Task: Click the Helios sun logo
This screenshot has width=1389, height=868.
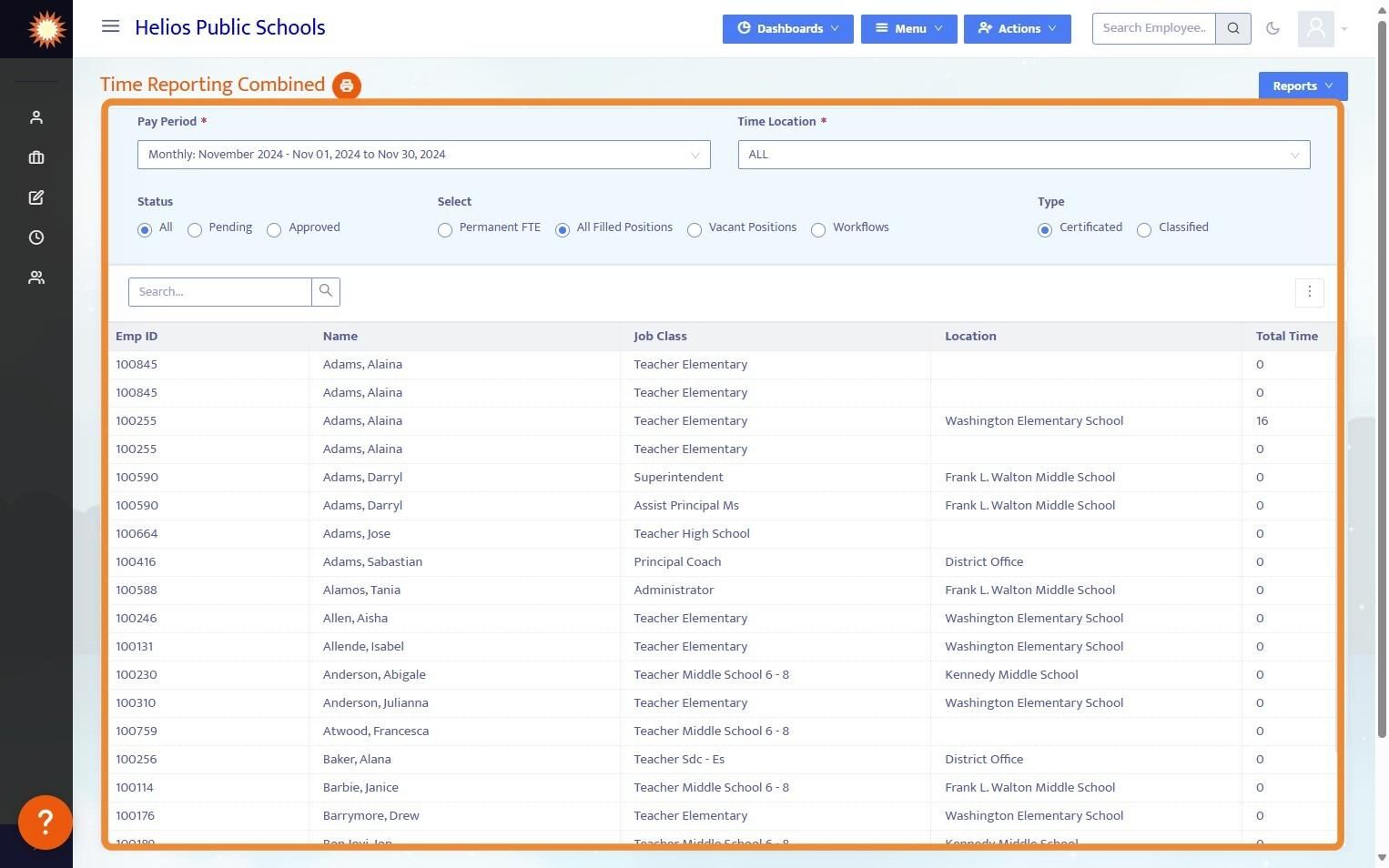Action: coord(46,28)
